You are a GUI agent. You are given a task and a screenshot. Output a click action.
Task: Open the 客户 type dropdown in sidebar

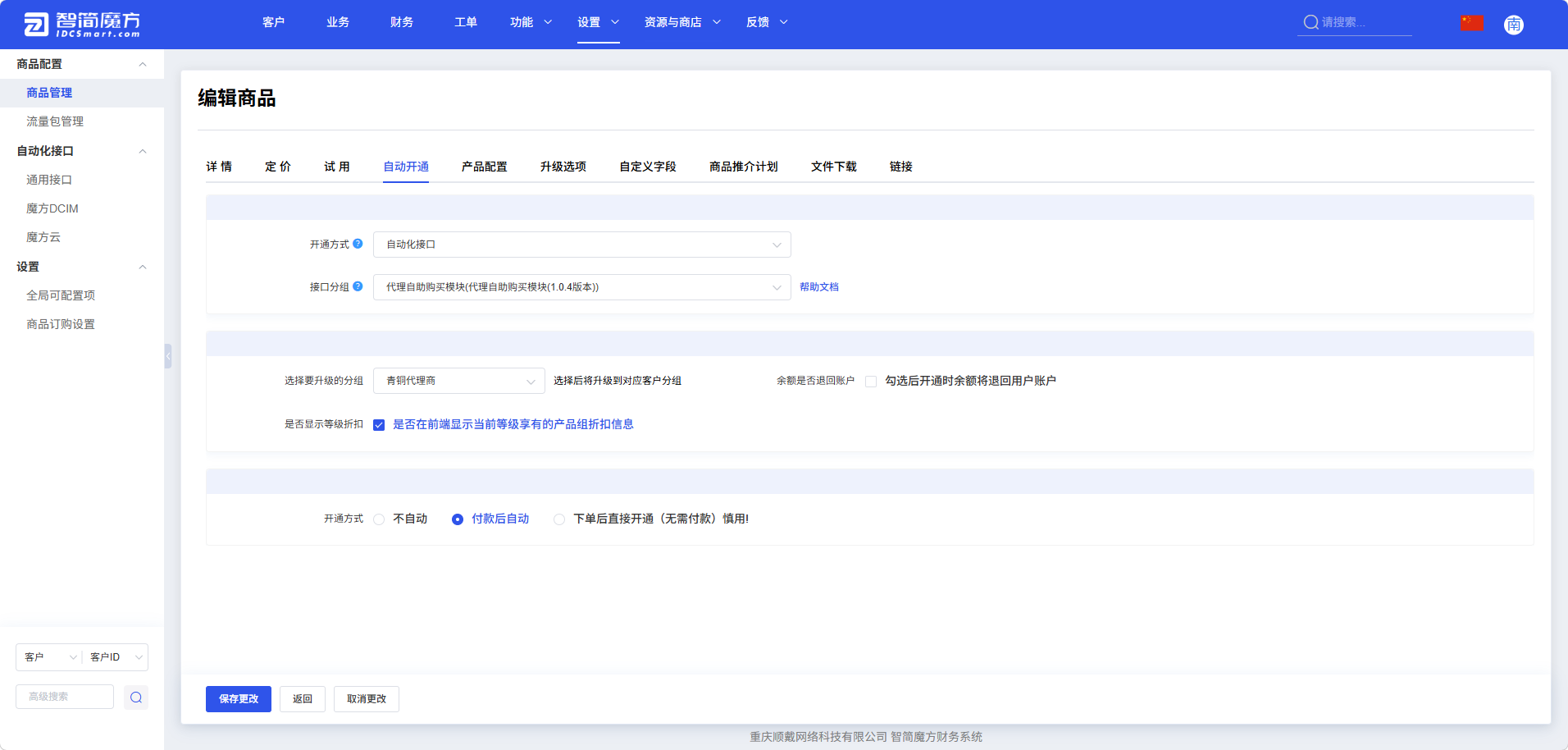coord(49,657)
